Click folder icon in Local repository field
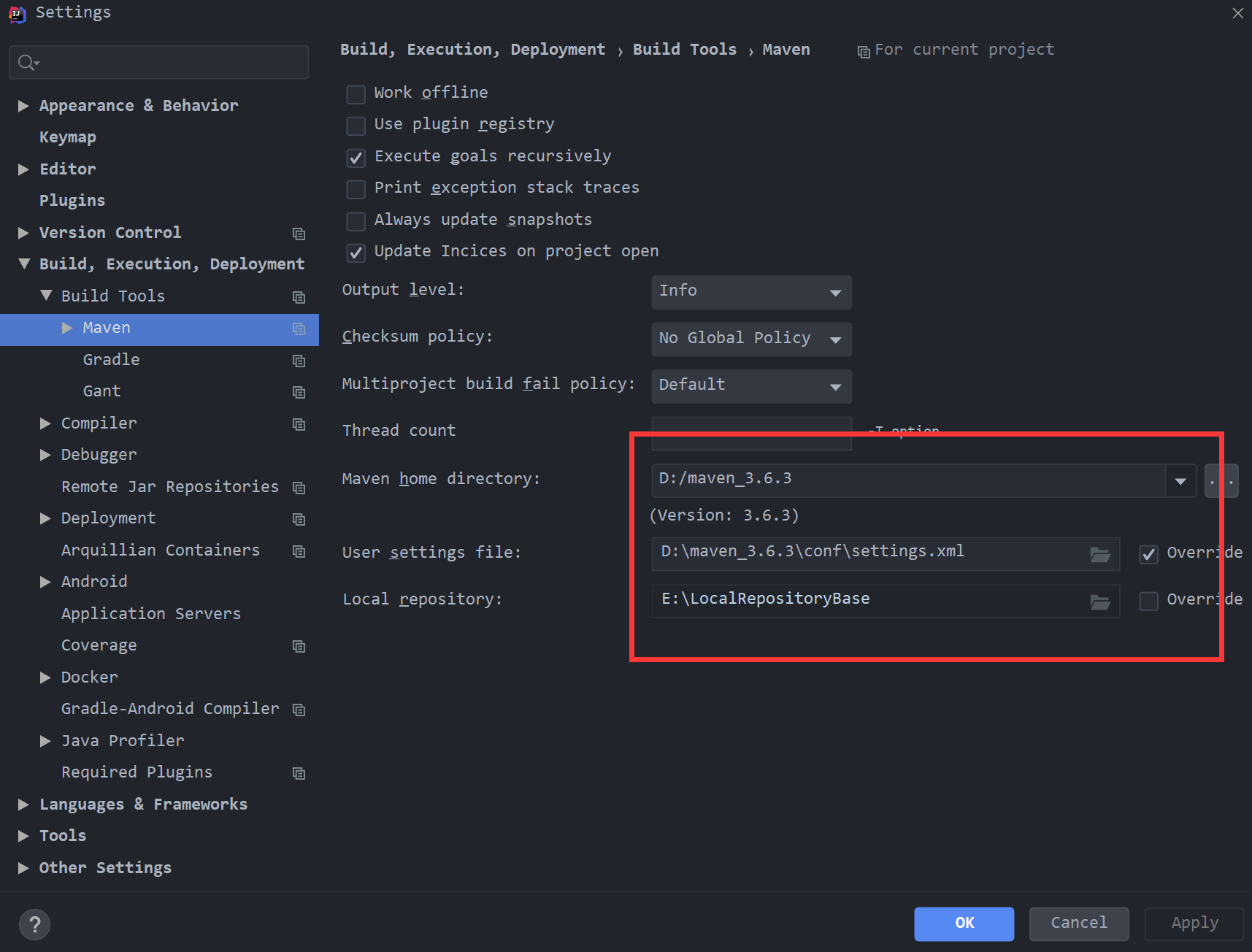Screen dimensions: 1252x952 click(1099, 602)
